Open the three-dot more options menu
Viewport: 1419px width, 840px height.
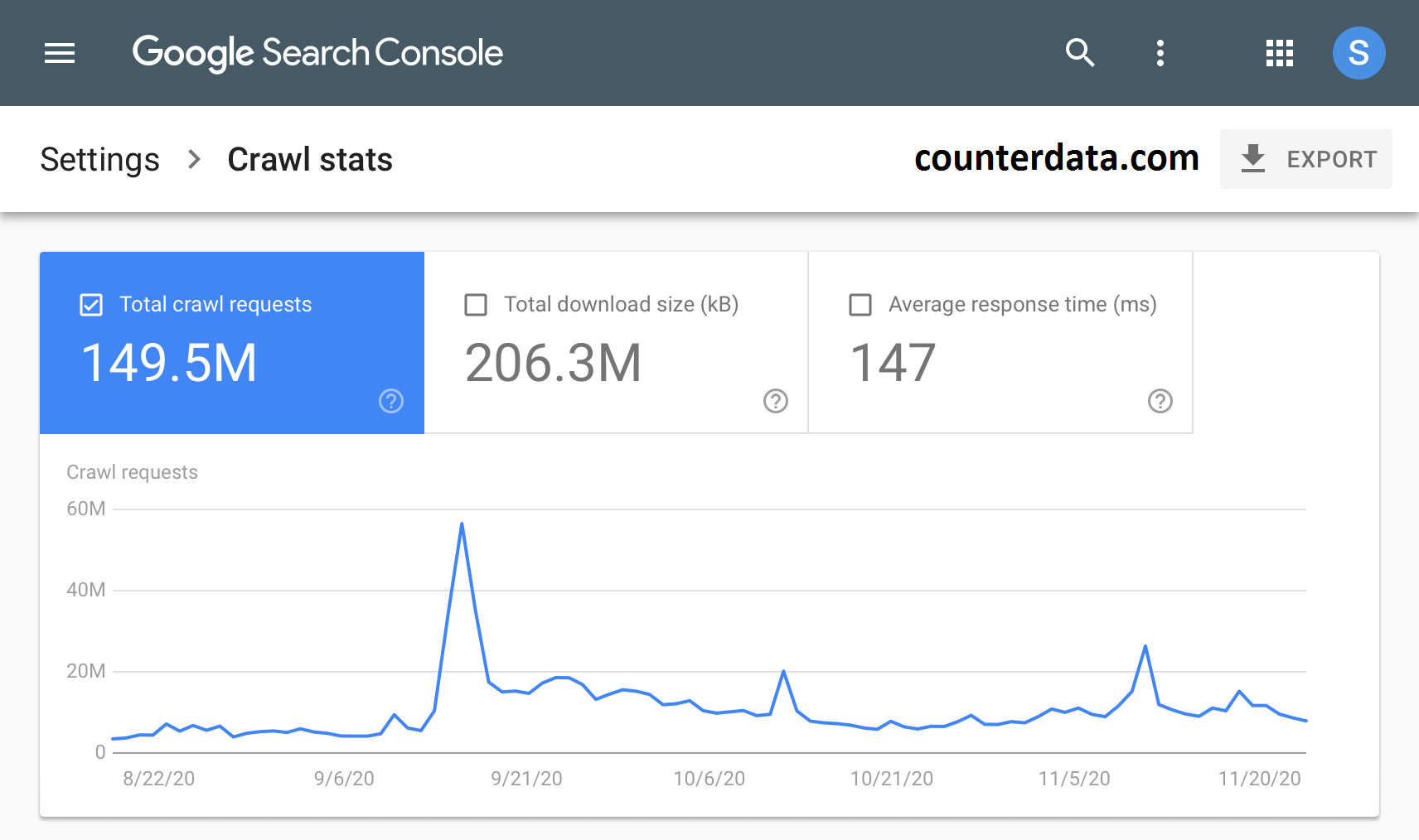pos(1160,53)
